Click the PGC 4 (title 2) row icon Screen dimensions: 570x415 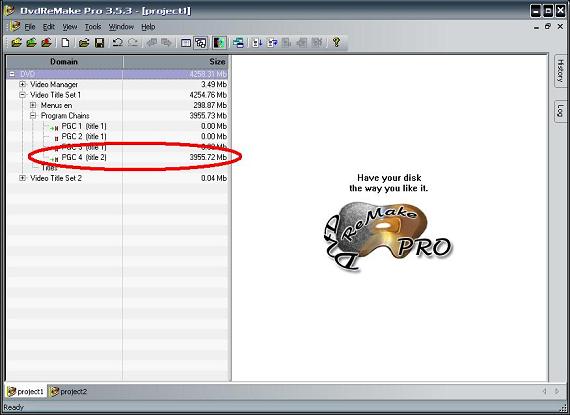coord(55,158)
